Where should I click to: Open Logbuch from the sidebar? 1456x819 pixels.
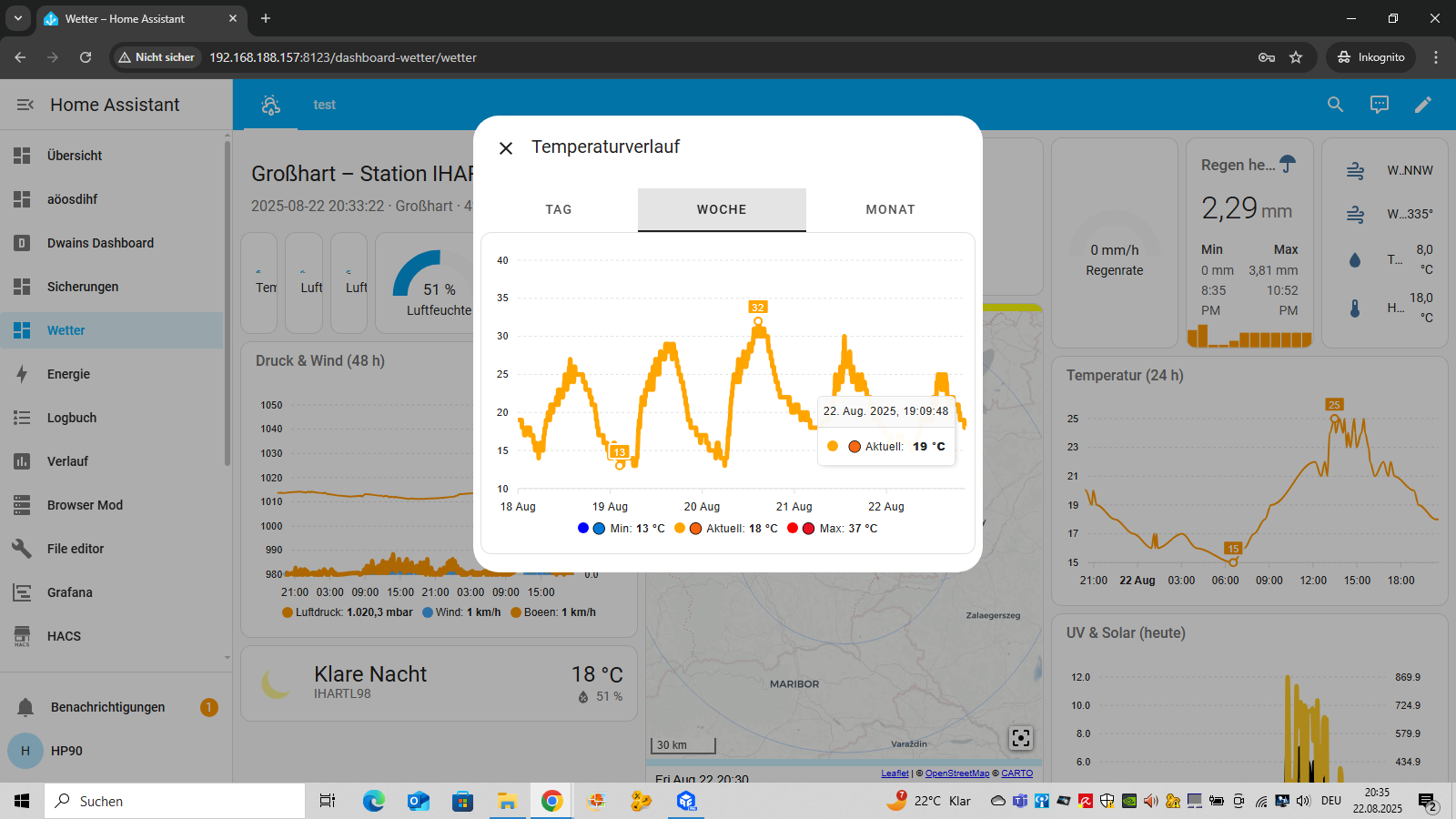72,418
